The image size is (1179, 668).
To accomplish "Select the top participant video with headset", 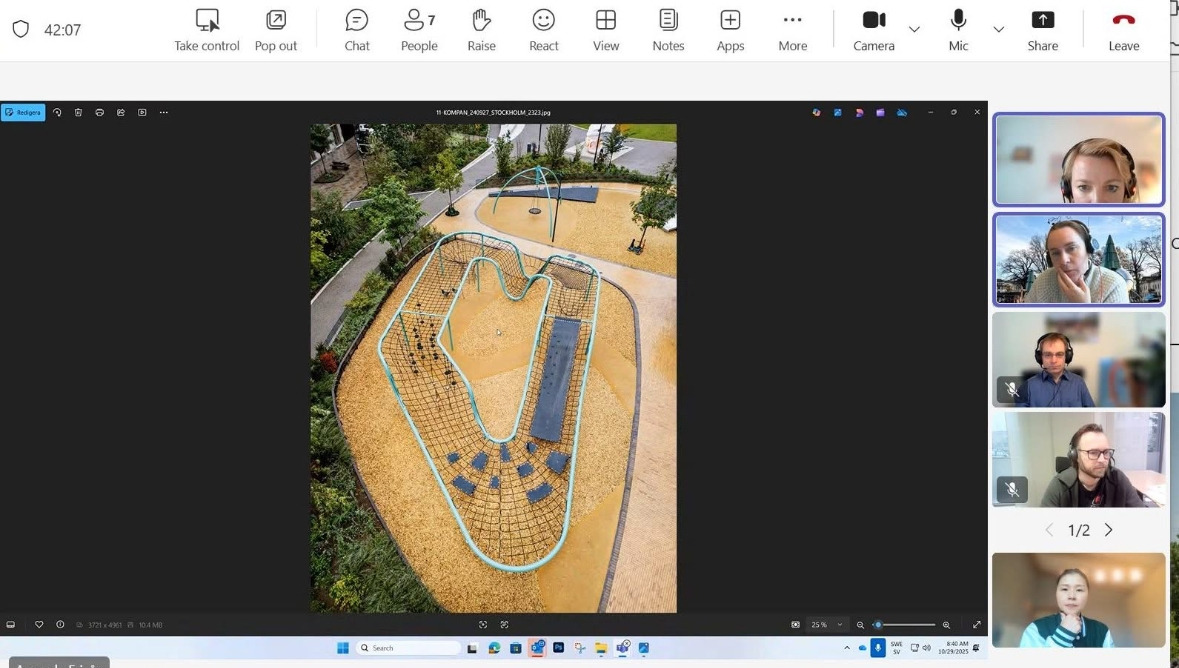I will [1078, 159].
